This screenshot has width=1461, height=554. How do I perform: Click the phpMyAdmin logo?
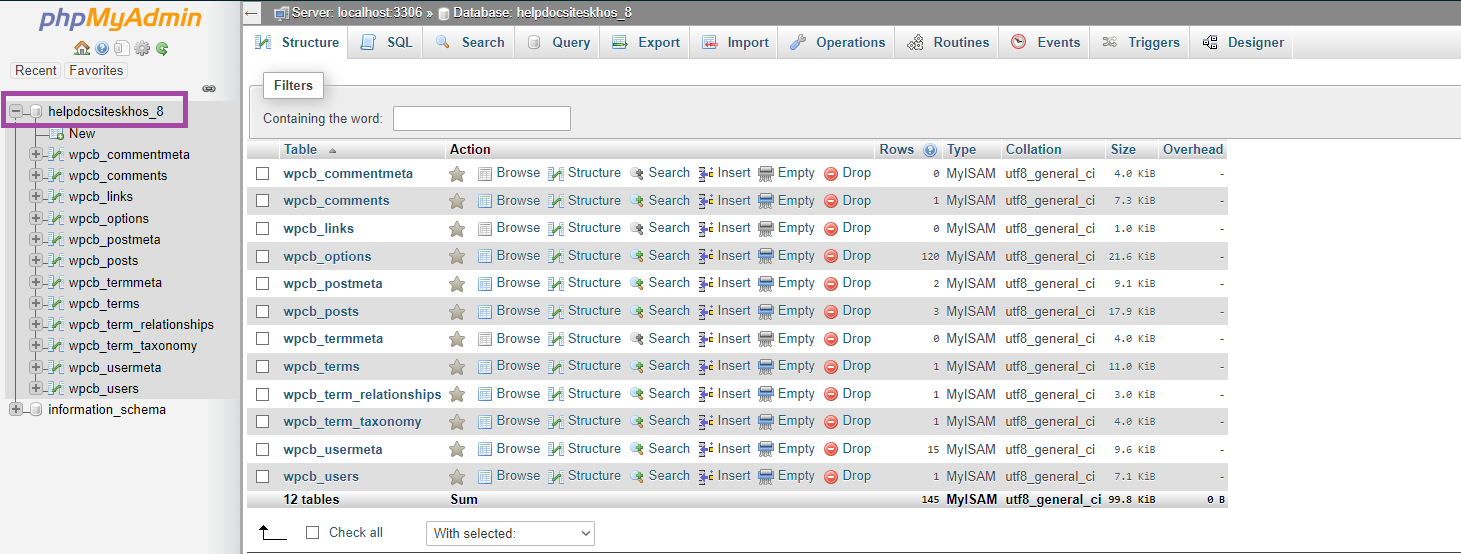[x=120, y=19]
